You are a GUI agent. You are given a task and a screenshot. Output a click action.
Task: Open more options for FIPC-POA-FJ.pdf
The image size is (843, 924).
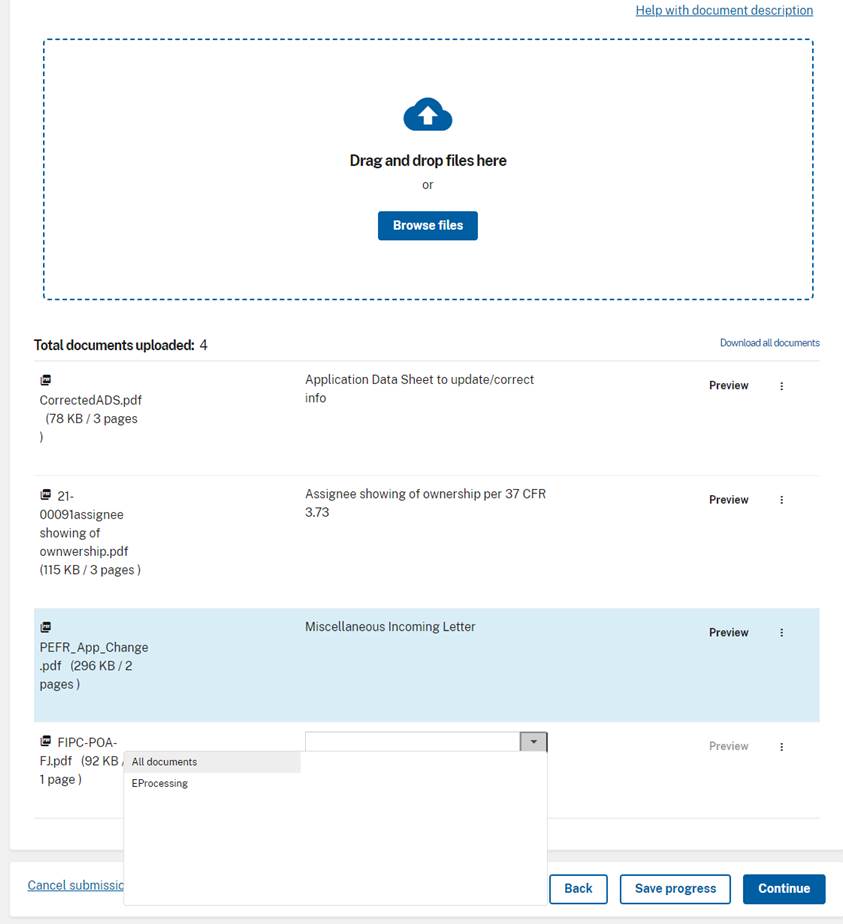coord(781,747)
